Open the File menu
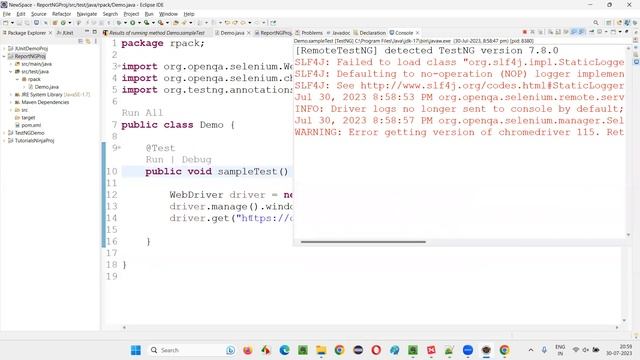The height and width of the screenshot is (360, 640). tap(7, 14)
